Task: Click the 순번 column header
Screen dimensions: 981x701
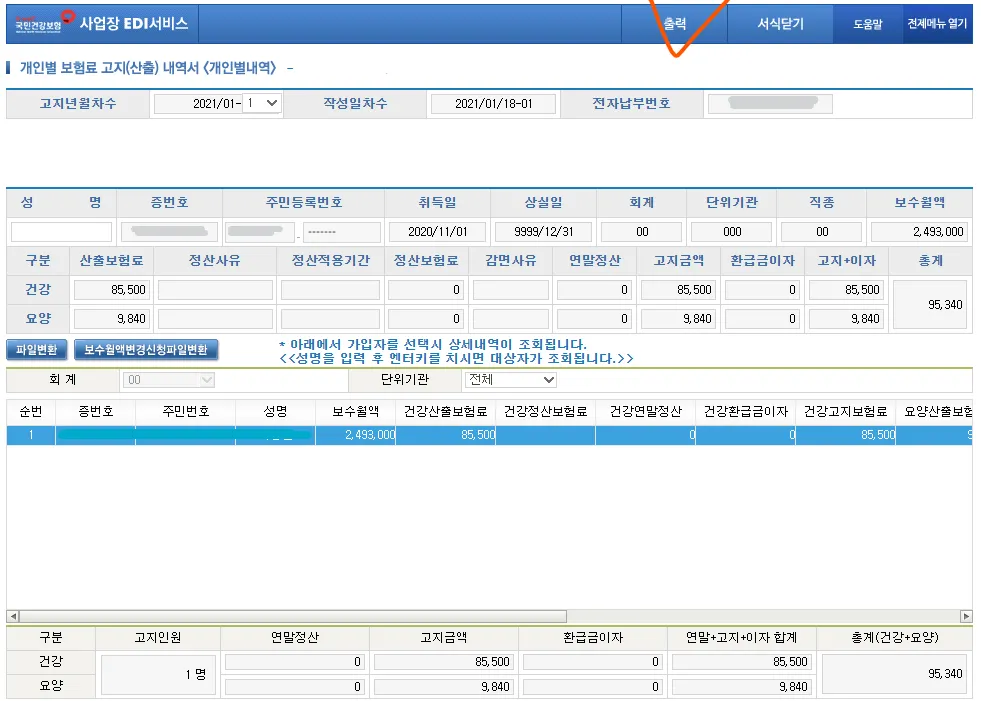Action: pos(31,411)
